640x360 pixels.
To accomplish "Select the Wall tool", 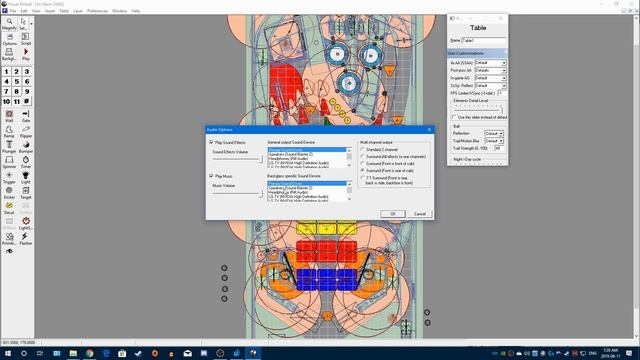I will pos(9,116).
